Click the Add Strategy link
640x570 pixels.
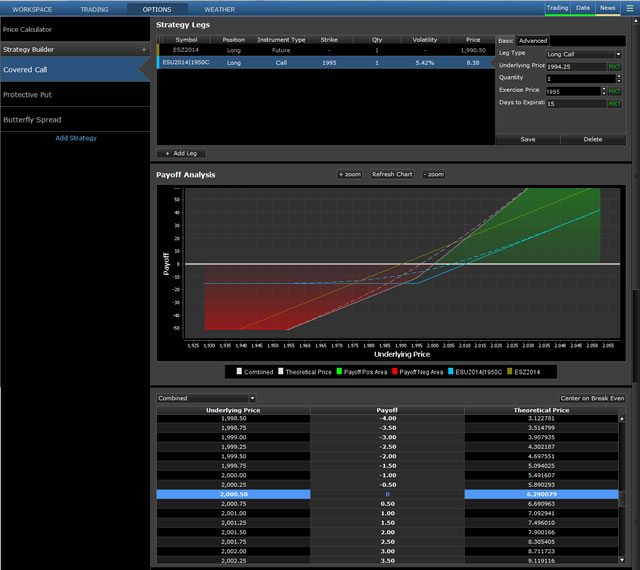[x=76, y=138]
